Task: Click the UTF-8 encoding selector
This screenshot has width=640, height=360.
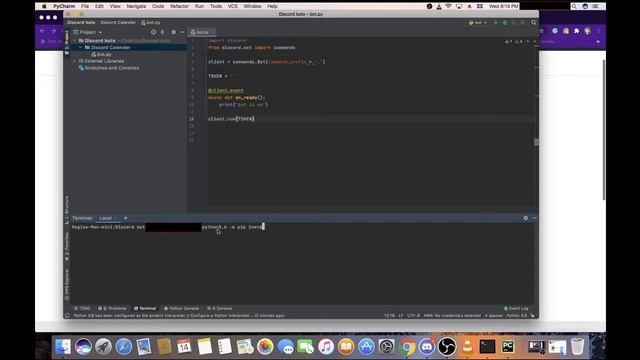Action: [x=413, y=316]
